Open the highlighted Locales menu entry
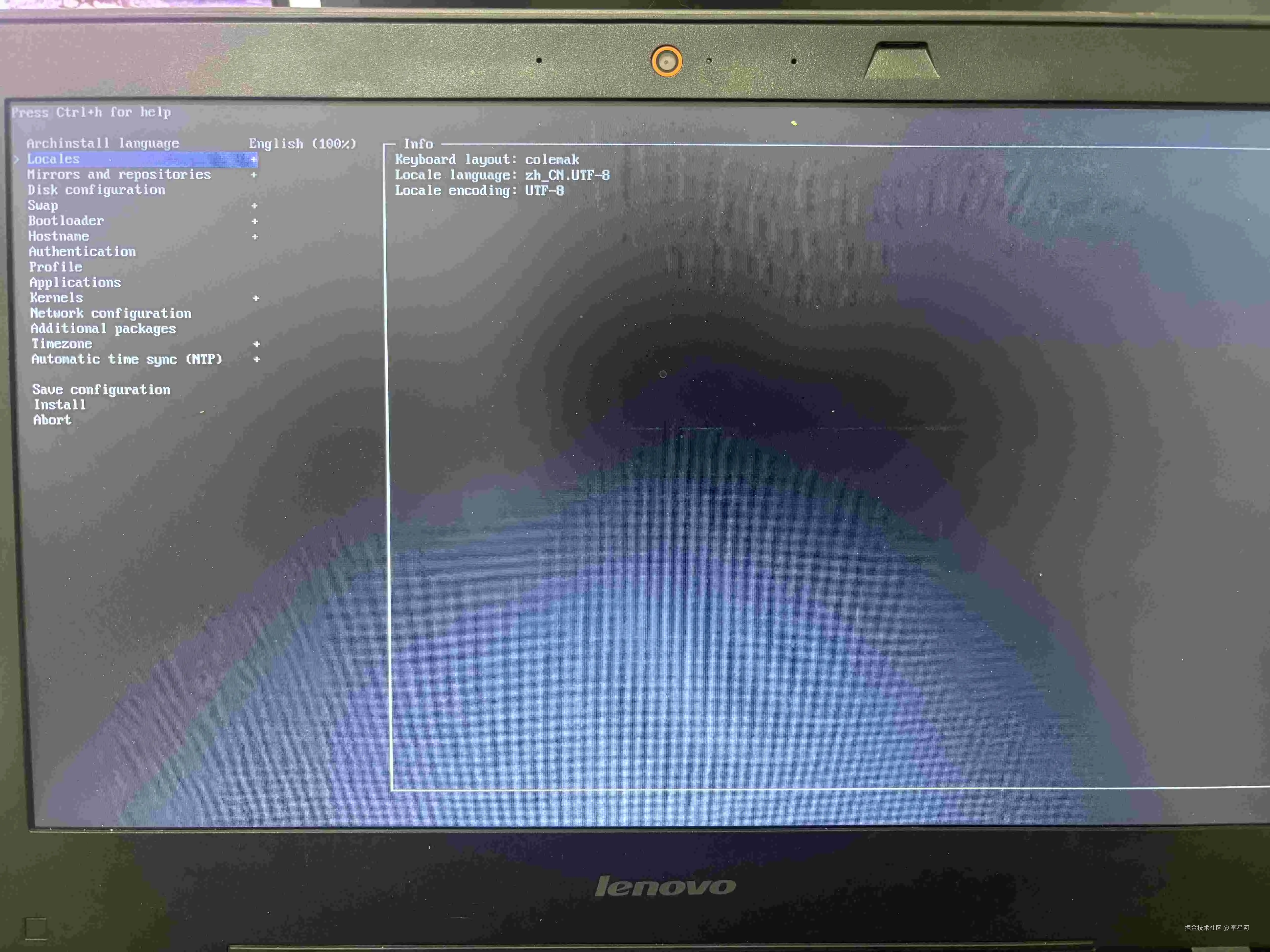The height and width of the screenshot is (952, 1270). pos(53,159)
